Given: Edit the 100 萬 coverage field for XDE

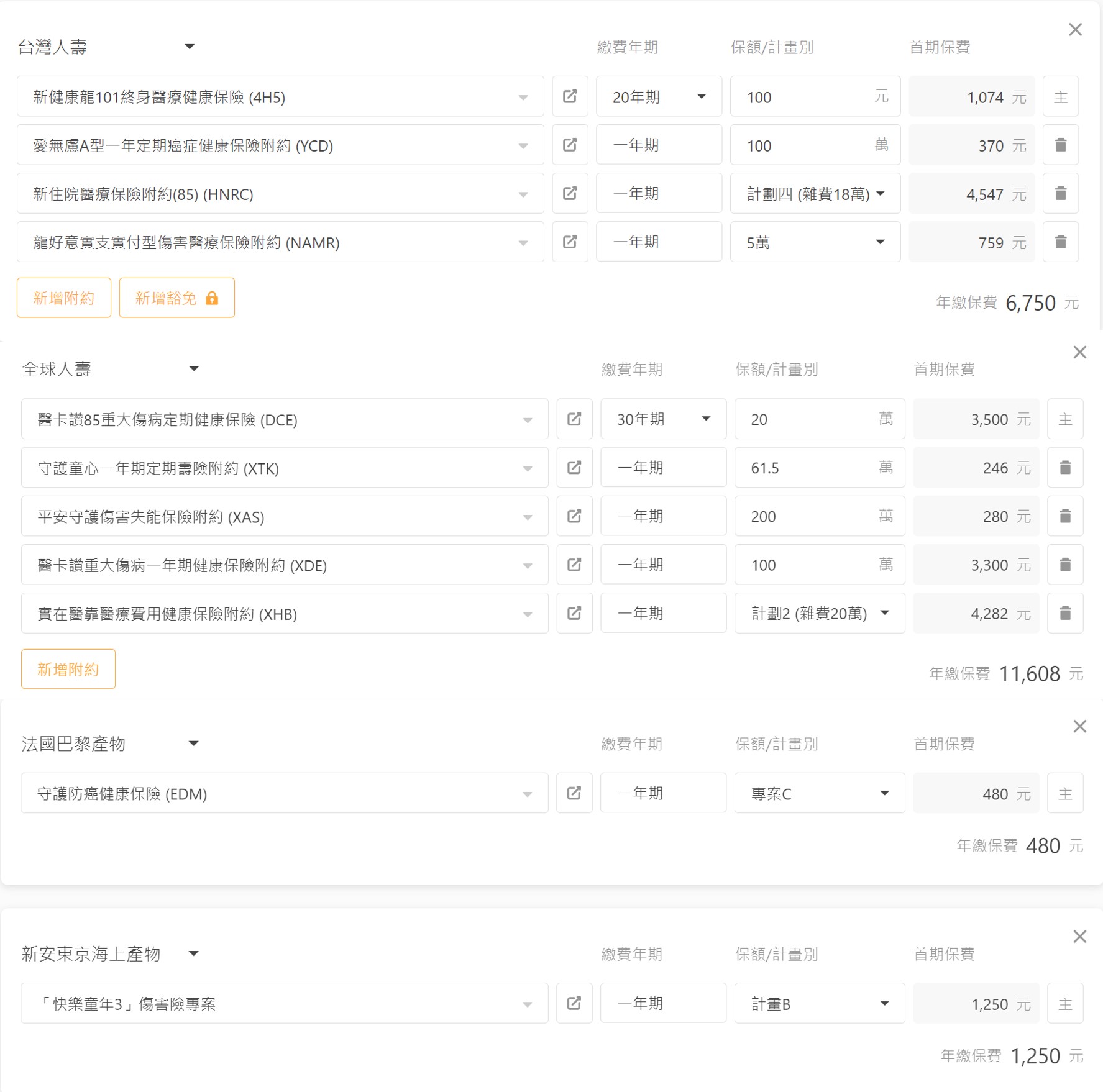Looking at the screenshot, I should coord(820,564).
